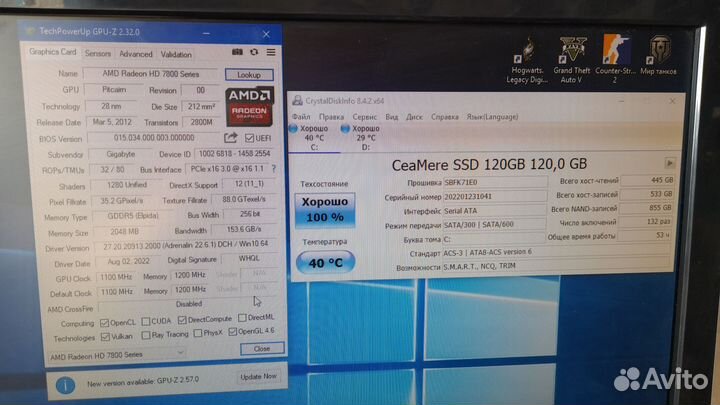Switch to the Graphics Card tab

52,52
